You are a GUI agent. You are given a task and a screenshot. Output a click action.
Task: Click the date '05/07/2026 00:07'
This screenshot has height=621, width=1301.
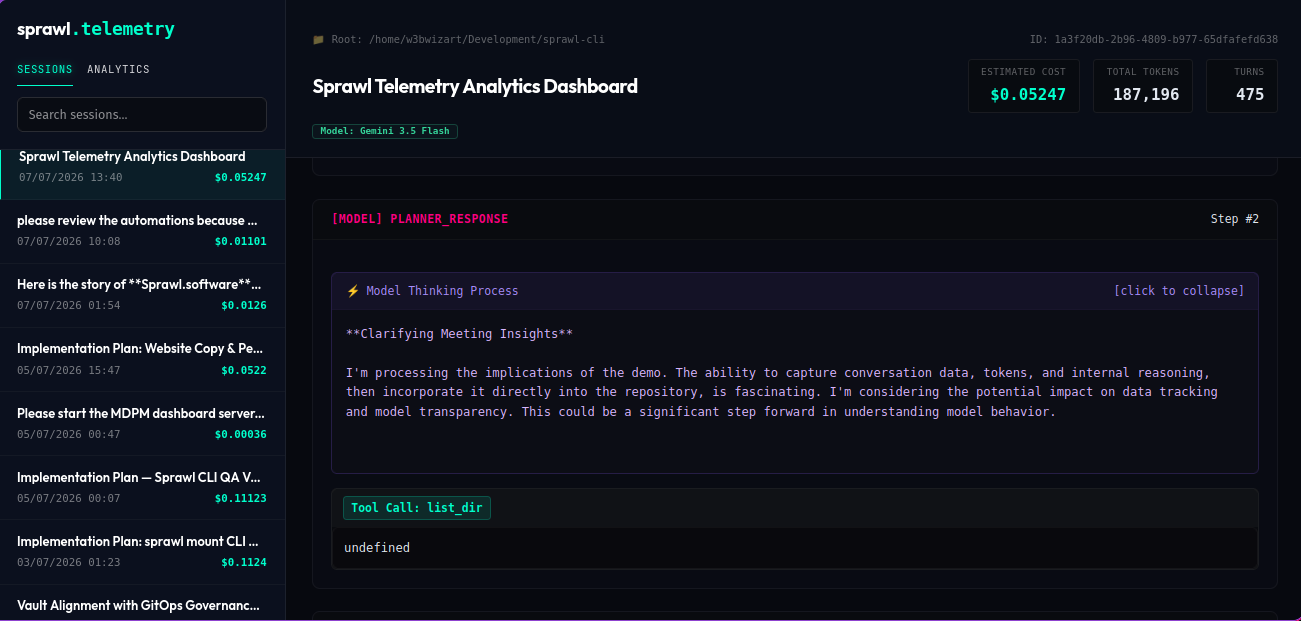[69, 499]
